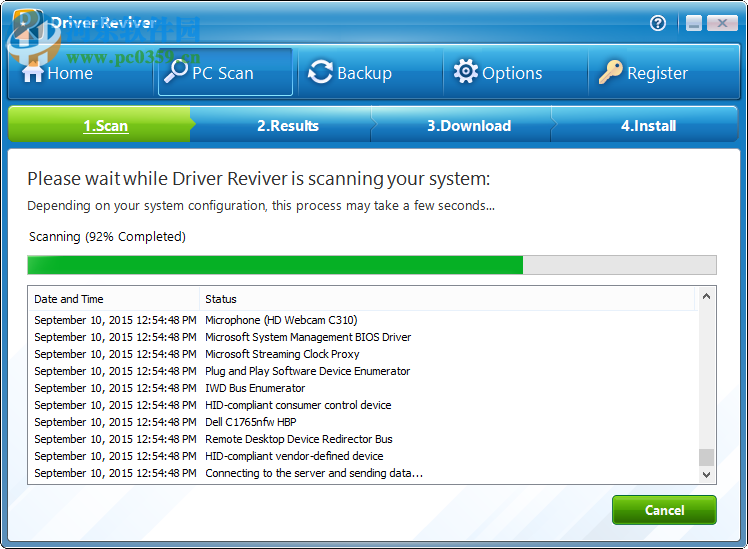
Task: Select the IWD Bus Enumerator row
Action: (x=363, y=388)
